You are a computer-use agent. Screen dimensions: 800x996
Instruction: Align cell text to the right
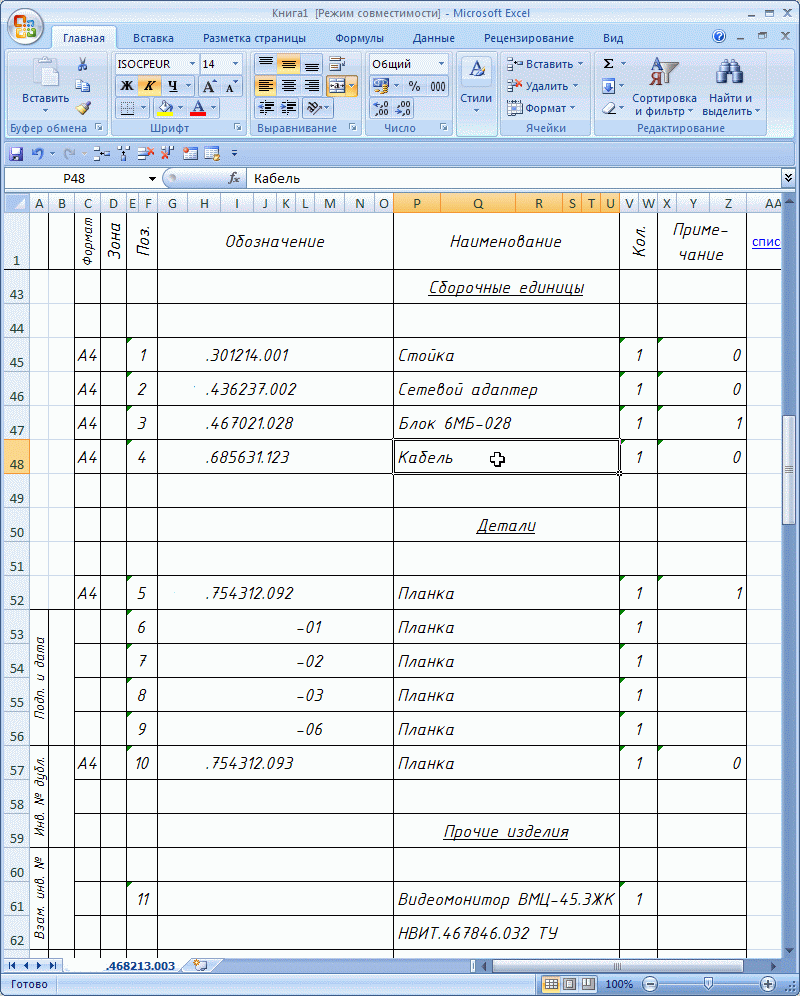(x=312, y=86)
